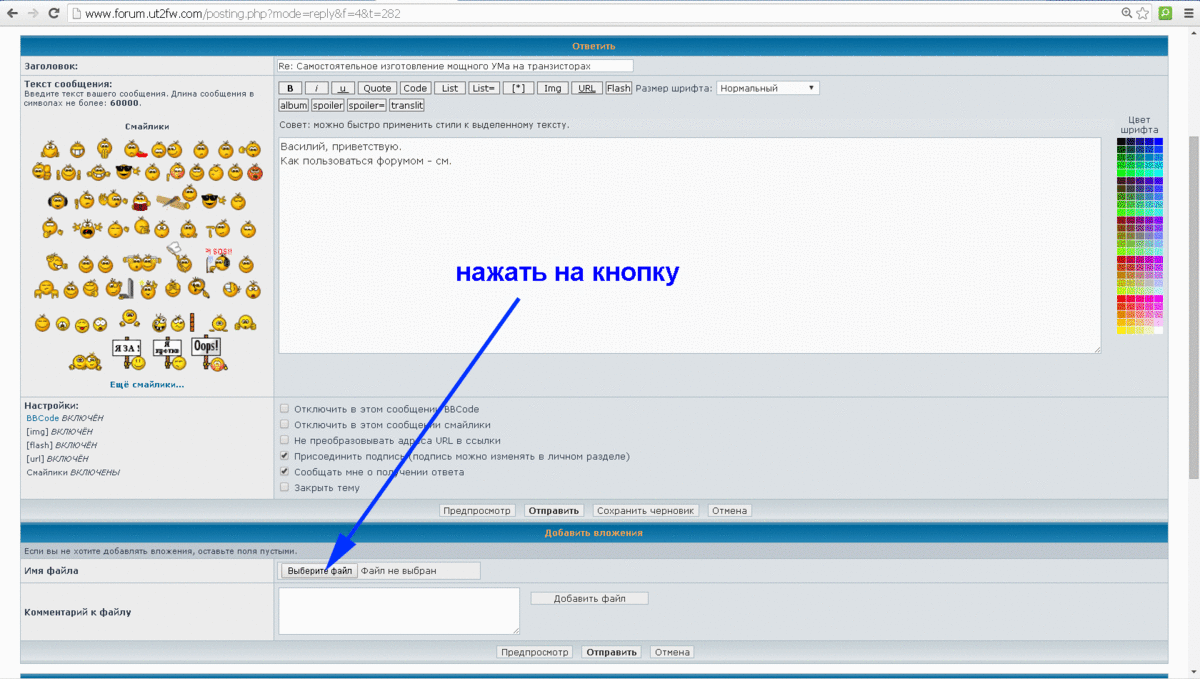Uncheck 'Сообщать мне о получении ответа'
The height and width of the screenshot is (679, 1200).
pyautogui.click(x=285, y=472)
